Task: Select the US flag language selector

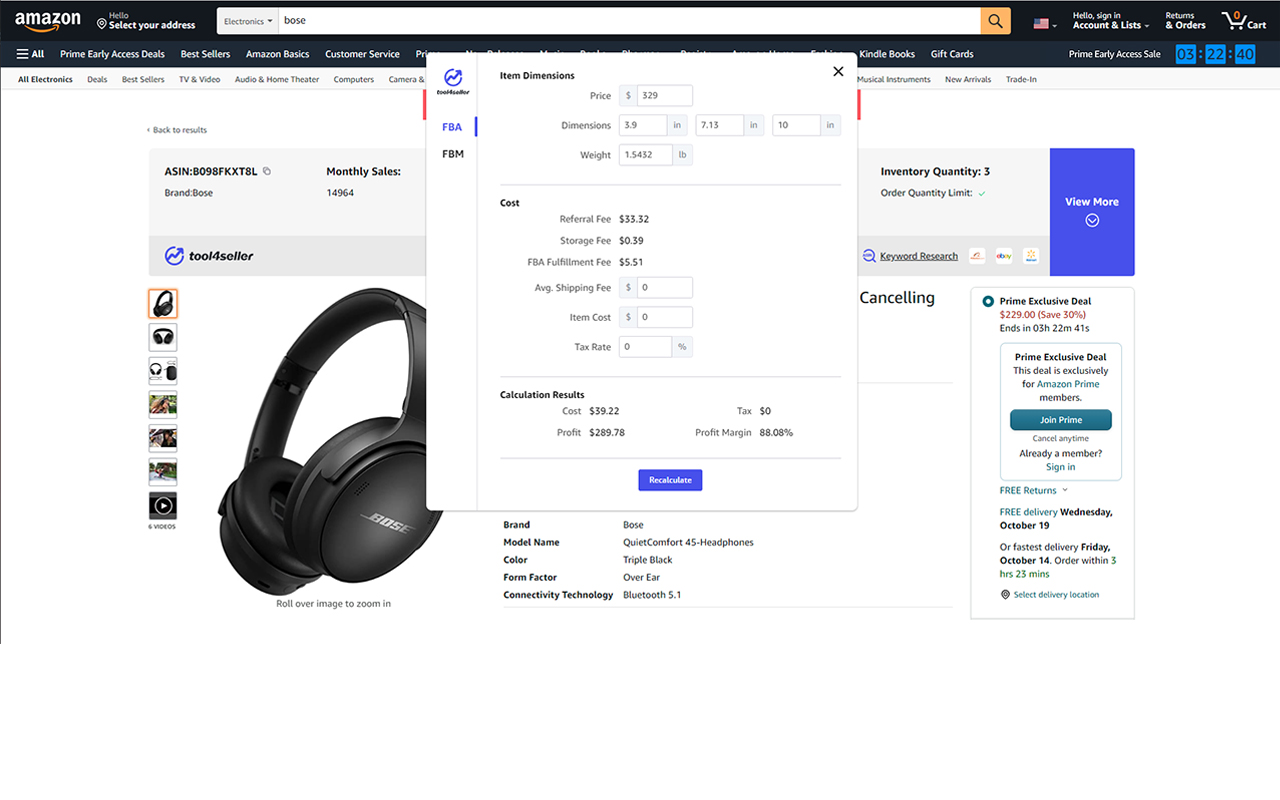Action: [x=1046, y=23]
